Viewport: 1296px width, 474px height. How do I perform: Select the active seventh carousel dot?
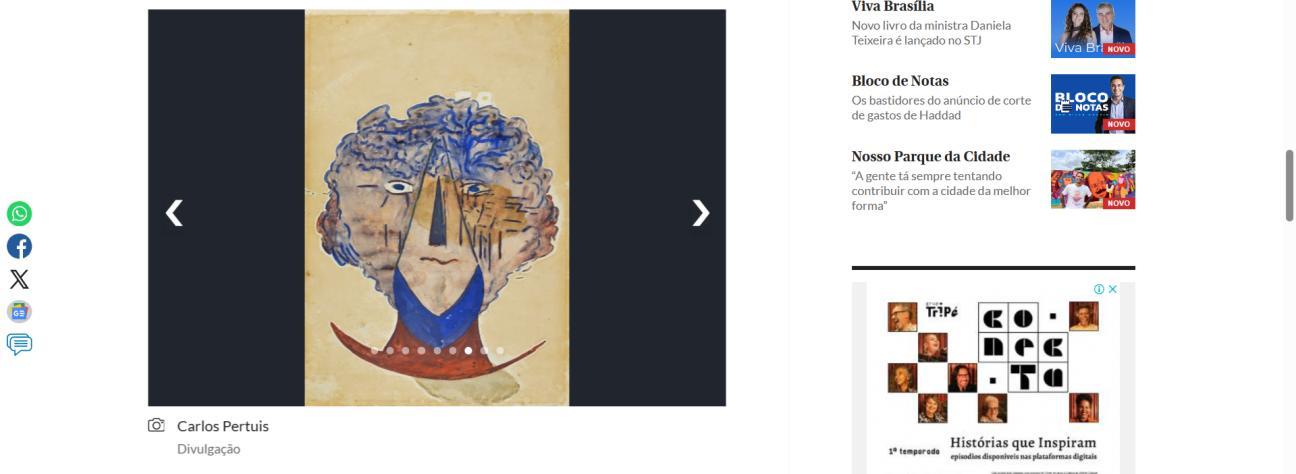point(468,351)
